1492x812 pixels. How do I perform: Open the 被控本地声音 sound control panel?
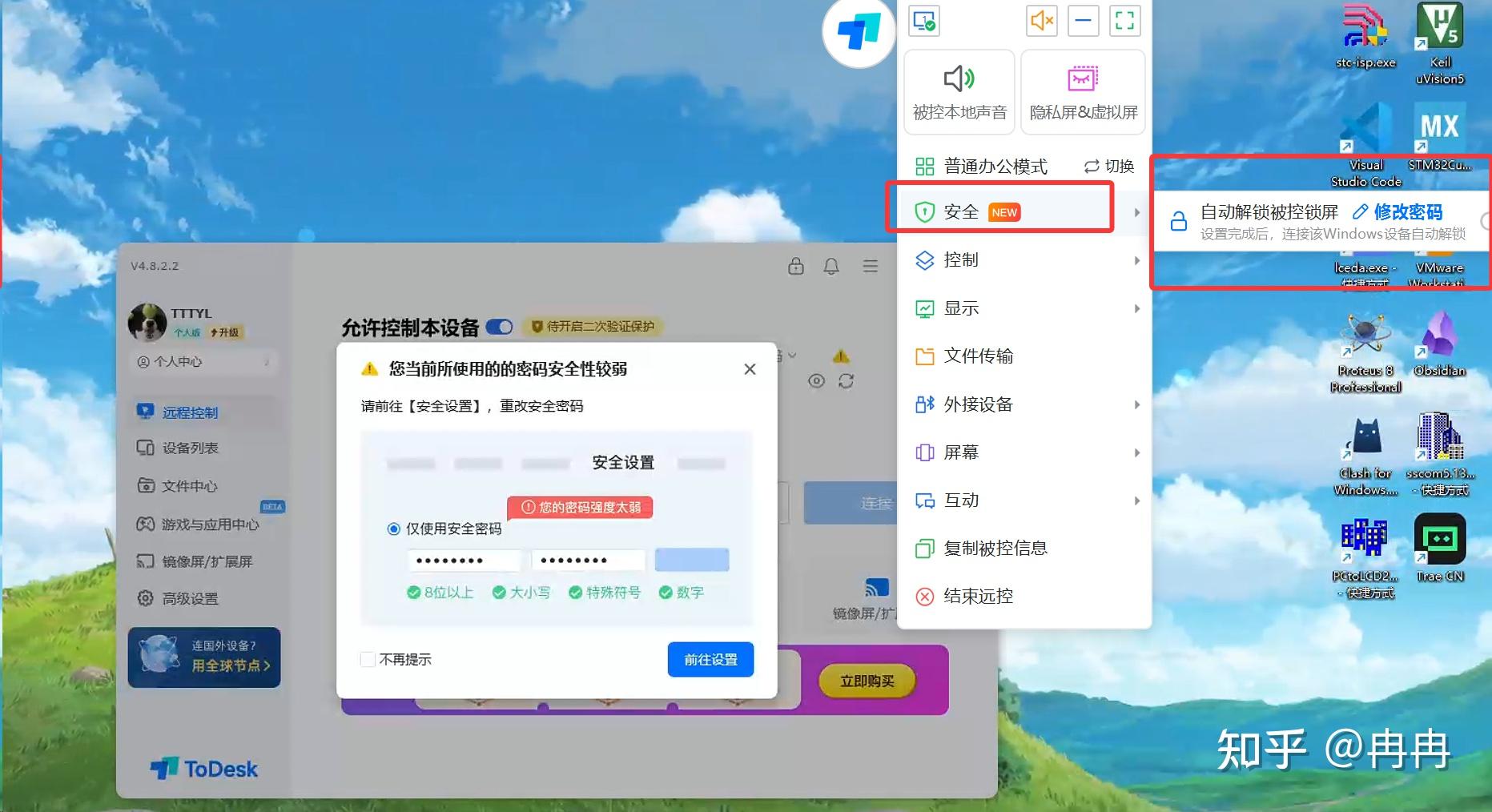pyautogui.click(x=959, y=92)
